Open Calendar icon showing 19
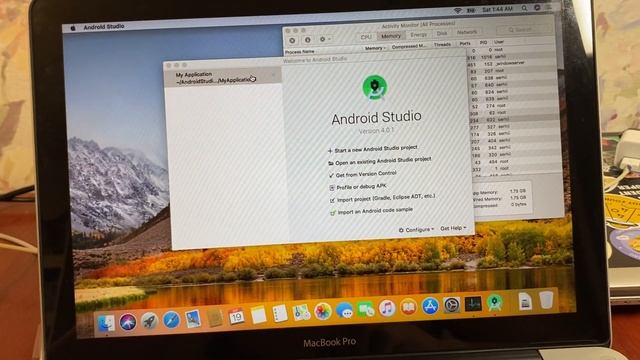This screenshot has height=360, width=640. pyautogui.click(x=237, y=316)
